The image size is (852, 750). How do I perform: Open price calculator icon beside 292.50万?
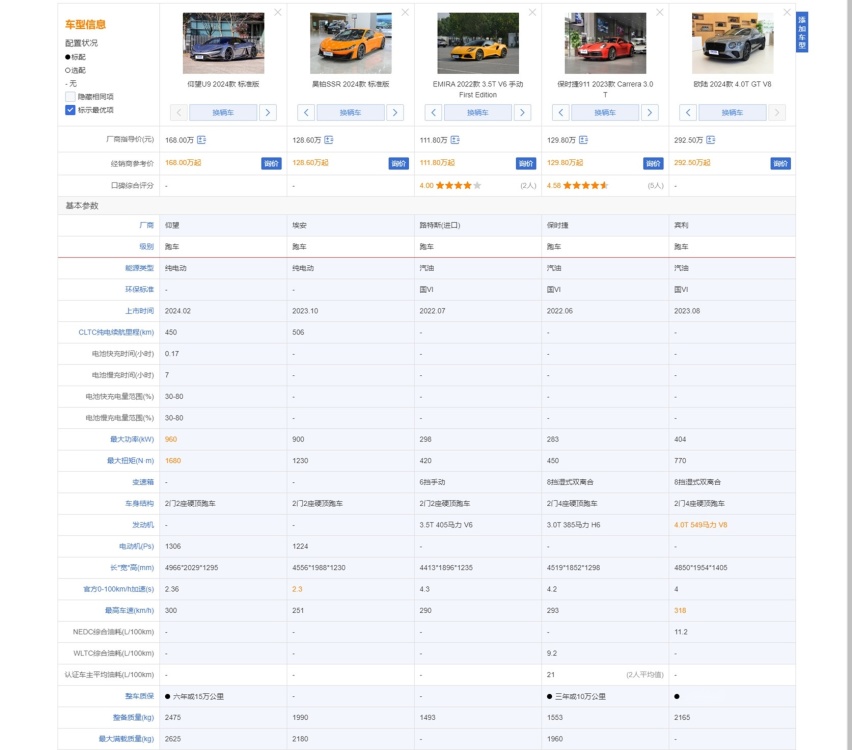pyautogui.click(x=710, y=140)
